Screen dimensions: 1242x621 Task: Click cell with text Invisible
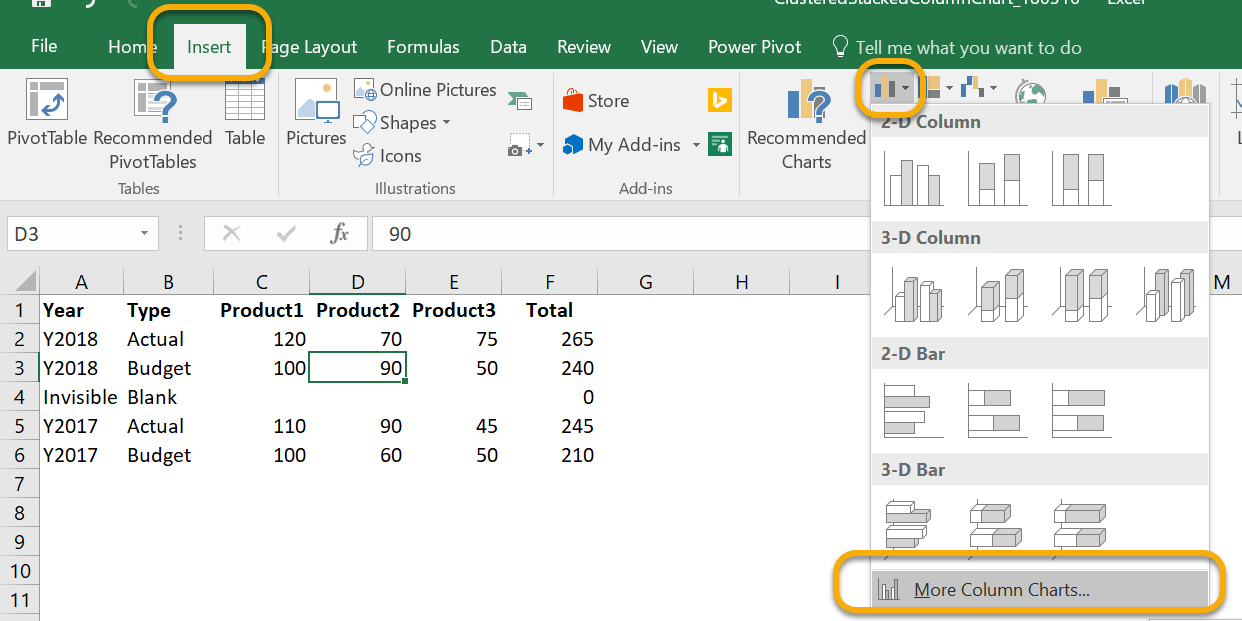click(x=80, y=397)
